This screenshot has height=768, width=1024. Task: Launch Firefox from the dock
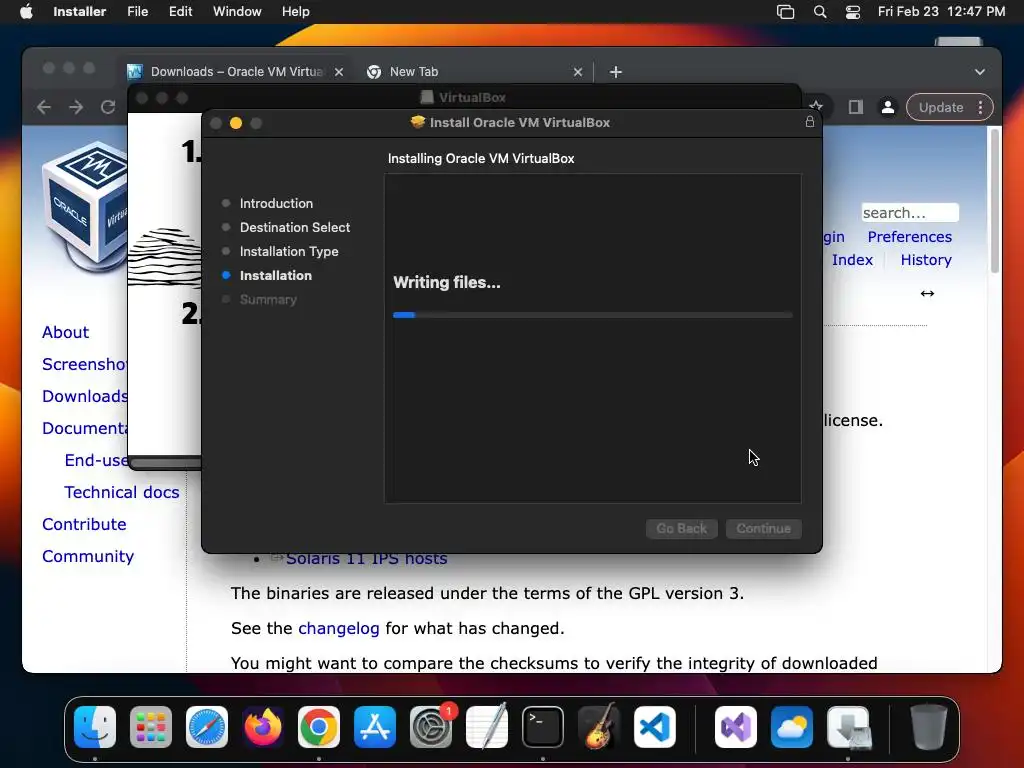(263, 727)
